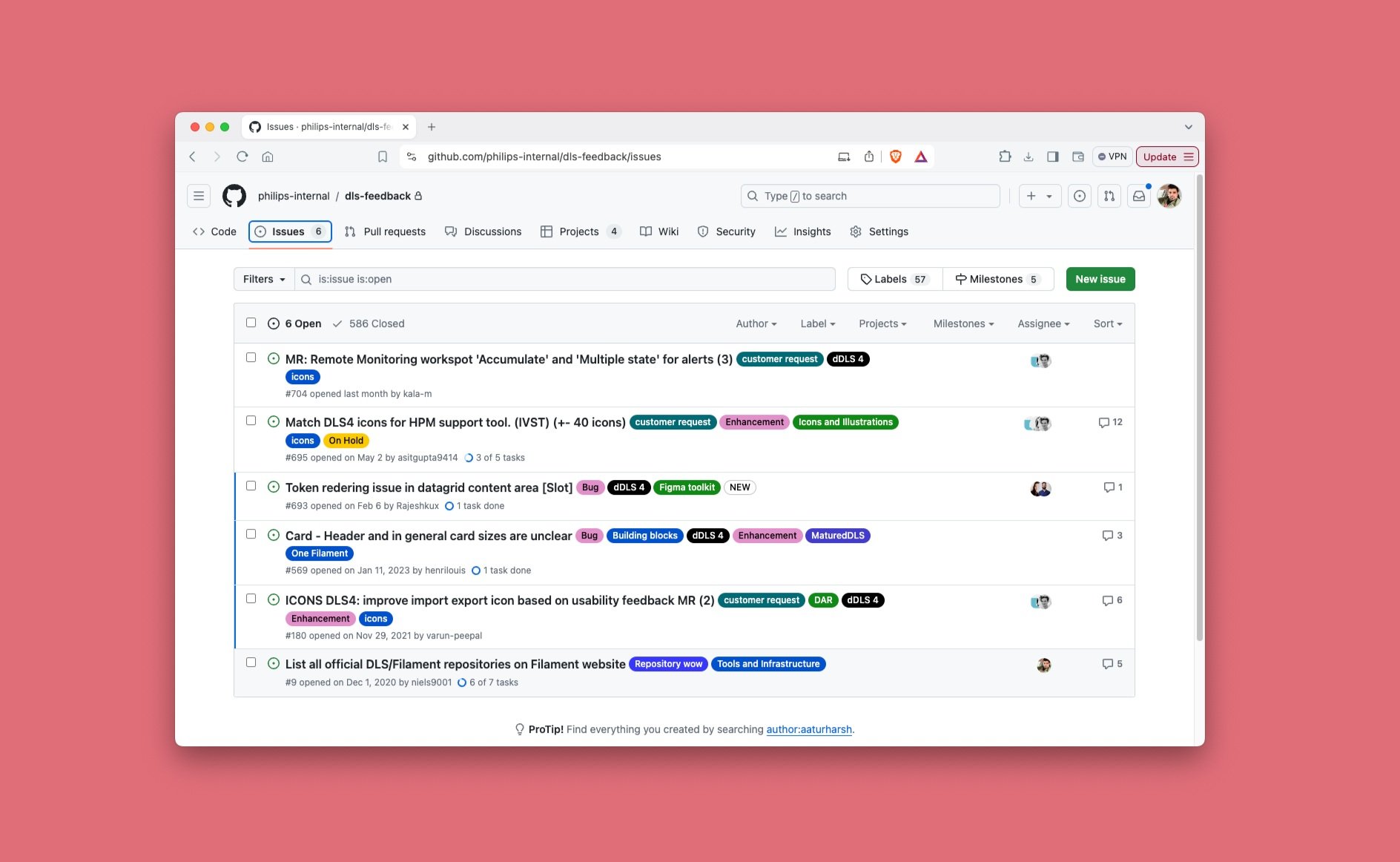Open the Filters dropdown
The width and height of the screenshot is (1400, 862).
coord(264,279)
